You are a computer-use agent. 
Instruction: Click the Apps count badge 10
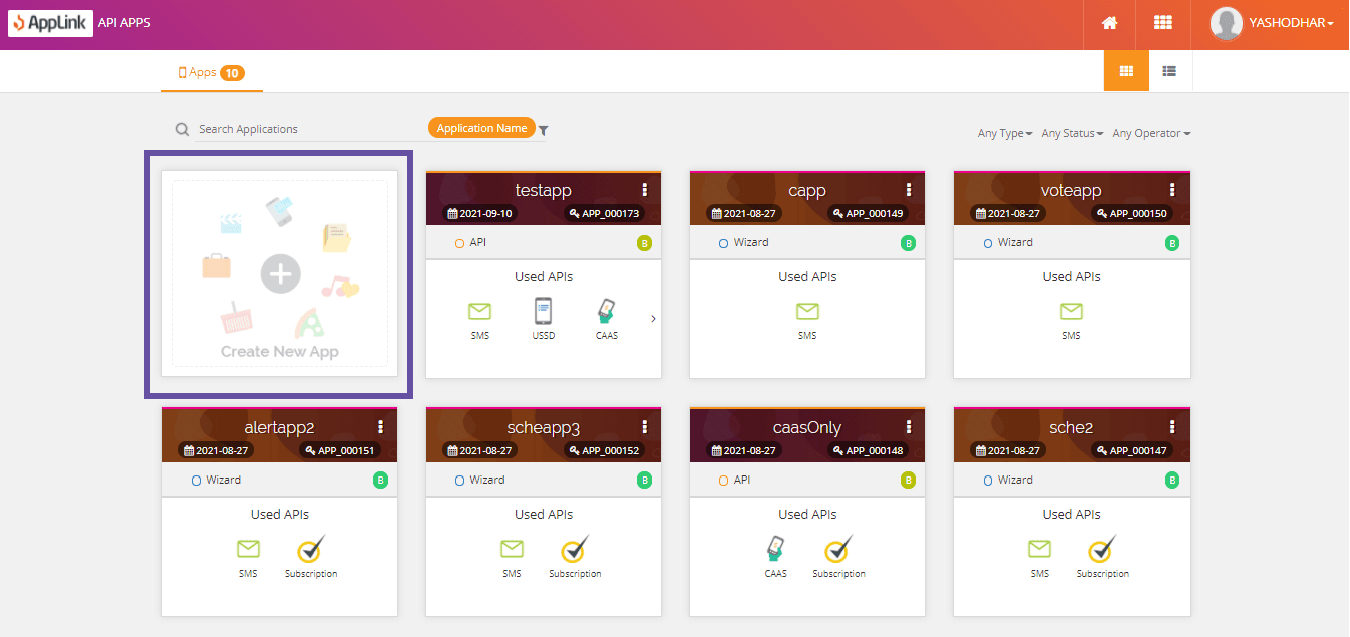click(x=232, y=73)
